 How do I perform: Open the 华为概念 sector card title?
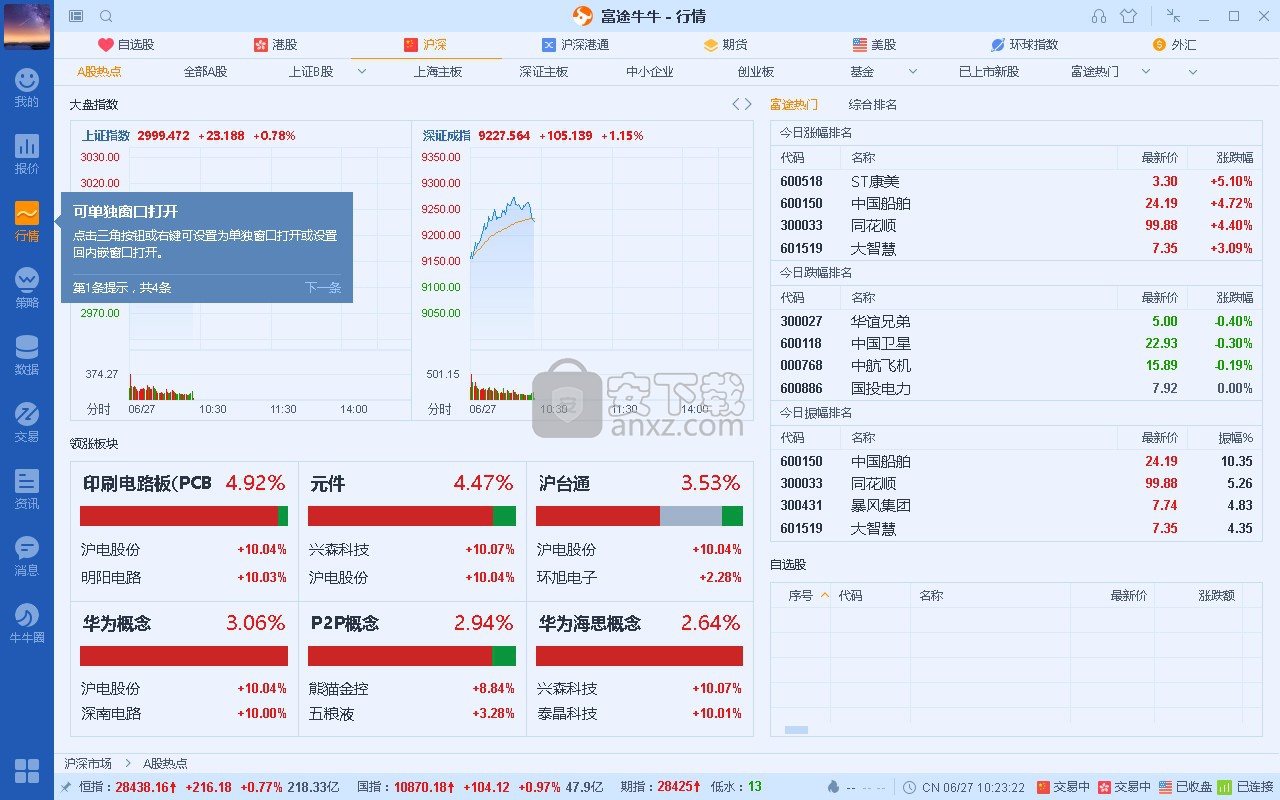[x=117, y=623]
